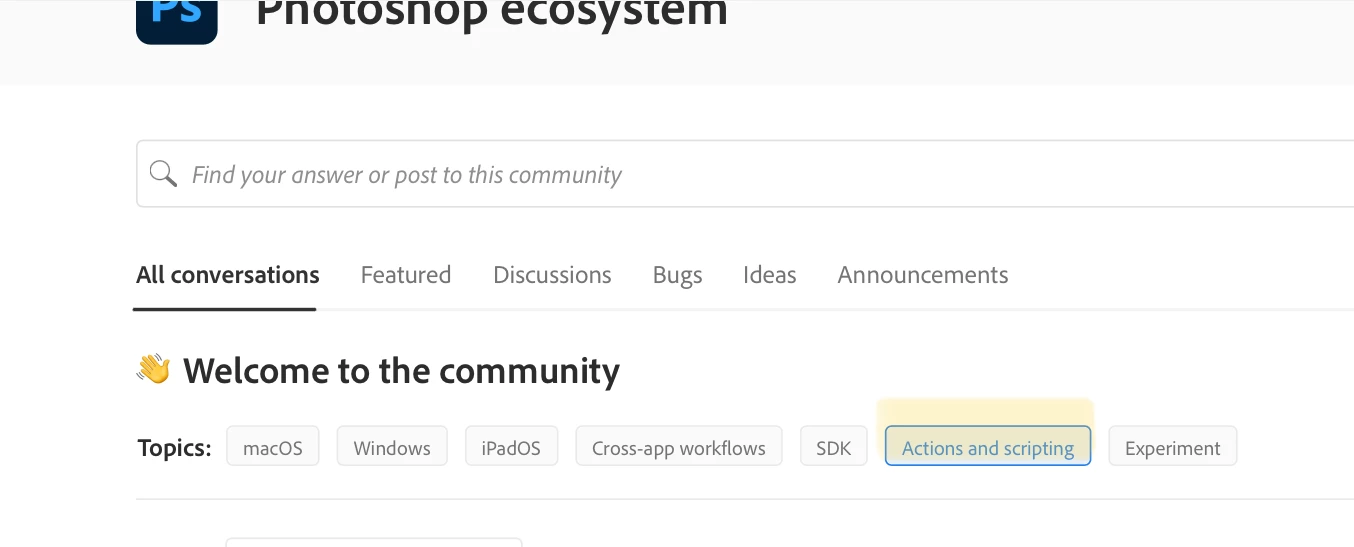Switch to the Bugs tab
Image resolution: width=1354 pixels, height=547 pixels.
678,275
